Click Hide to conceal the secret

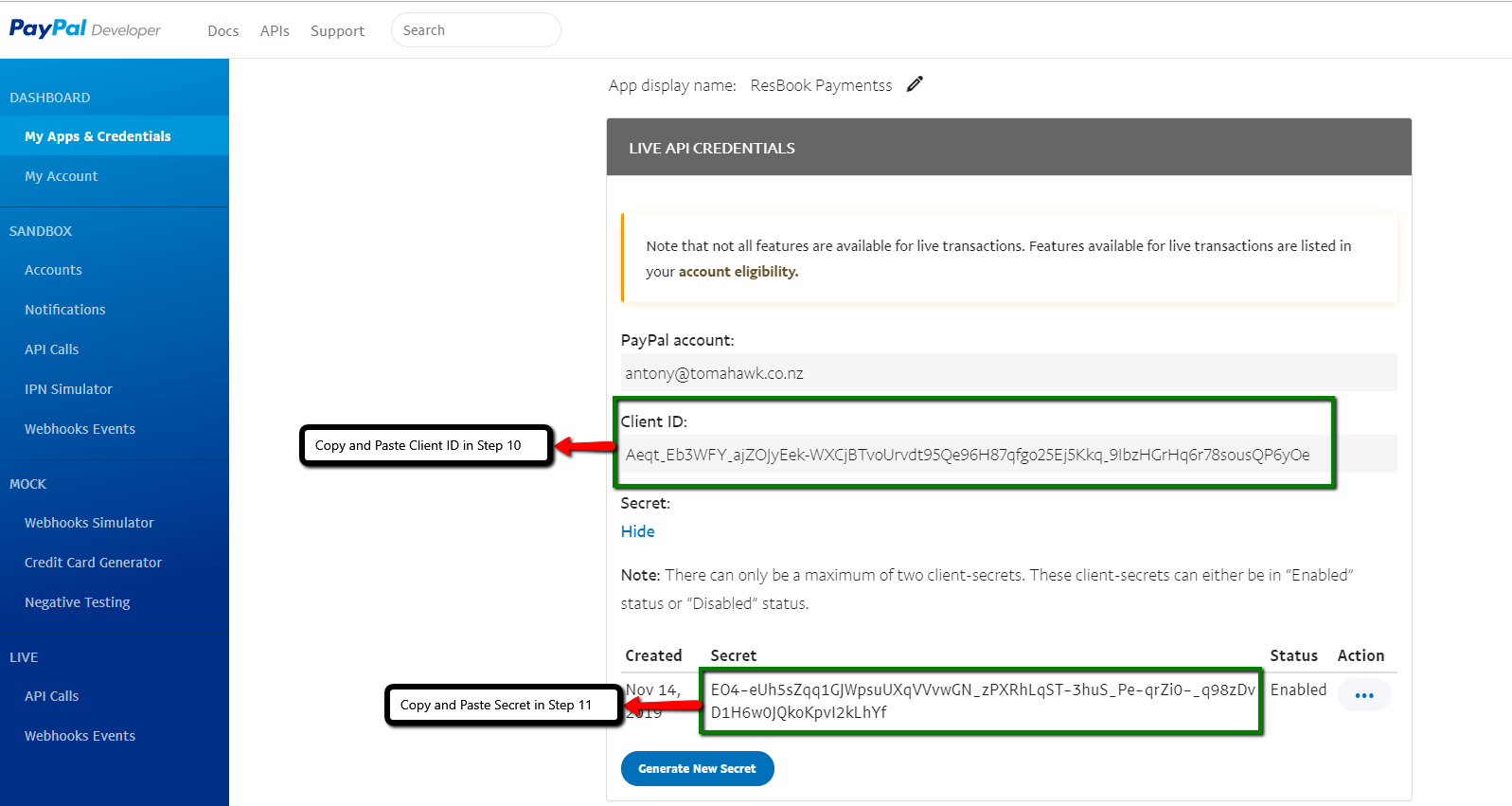638,531
